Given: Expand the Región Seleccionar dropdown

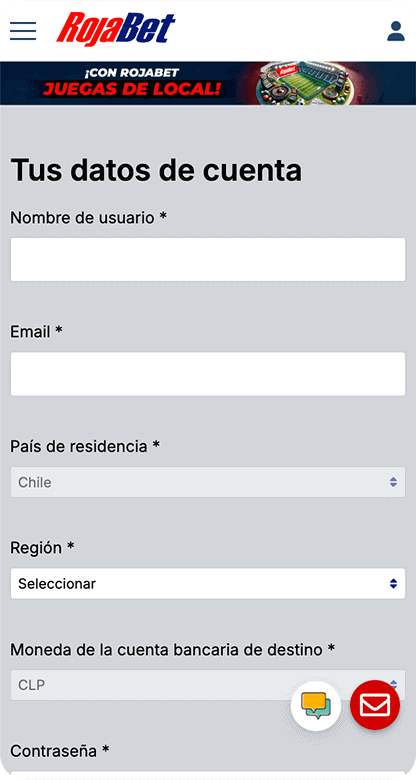Looking at the screenshot, I should tap(208, 584).
